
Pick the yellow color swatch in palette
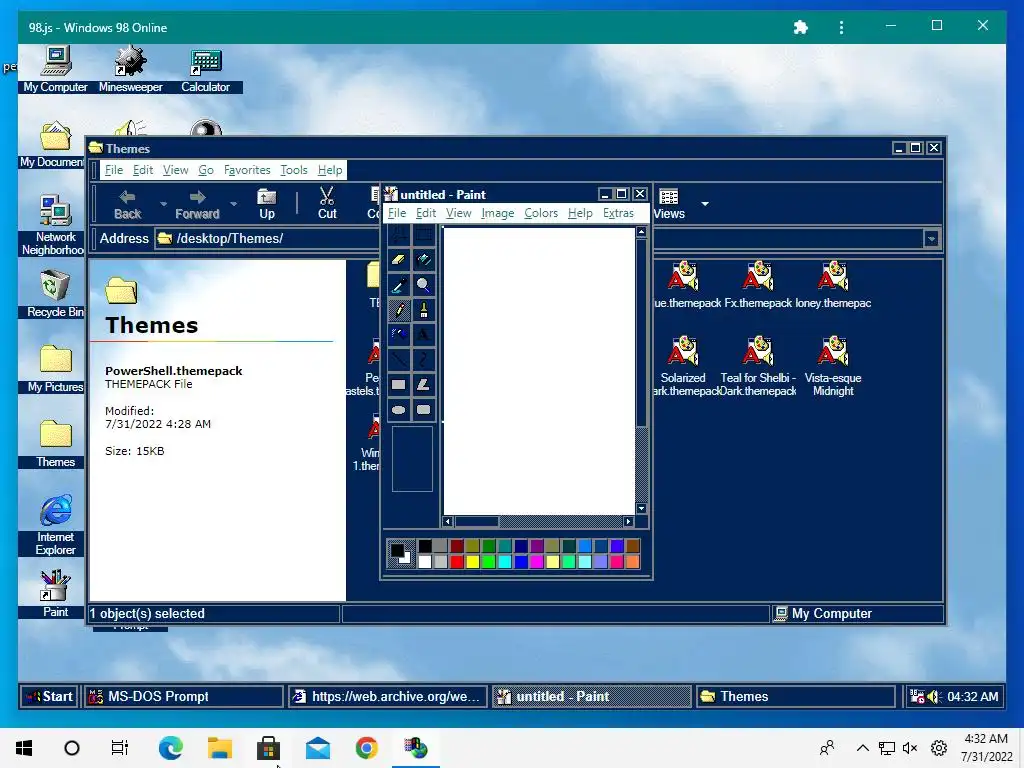(473, 562)
